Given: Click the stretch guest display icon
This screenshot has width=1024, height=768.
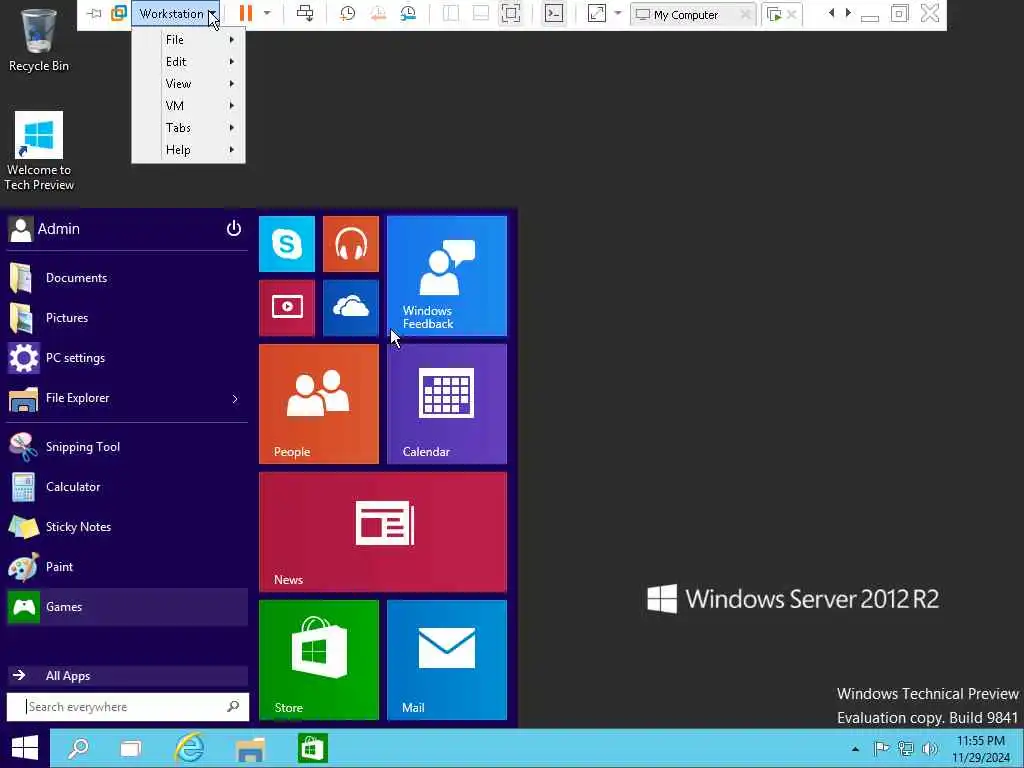Looking at the screenshot, I should point(597,14).
